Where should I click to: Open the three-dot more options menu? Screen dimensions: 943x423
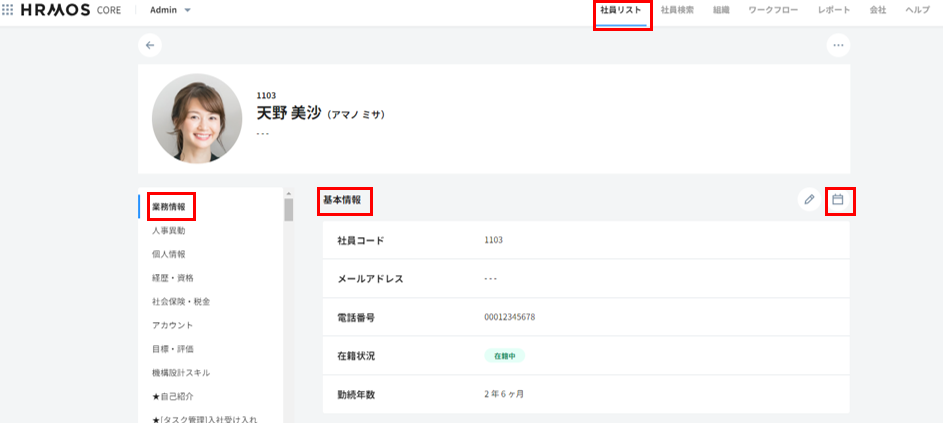(838, 45)
